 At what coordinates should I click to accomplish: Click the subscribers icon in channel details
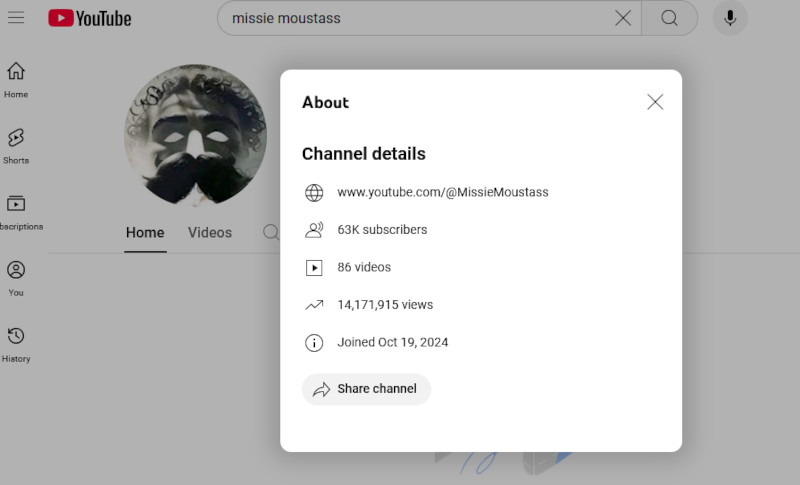[x=314, y=230]
